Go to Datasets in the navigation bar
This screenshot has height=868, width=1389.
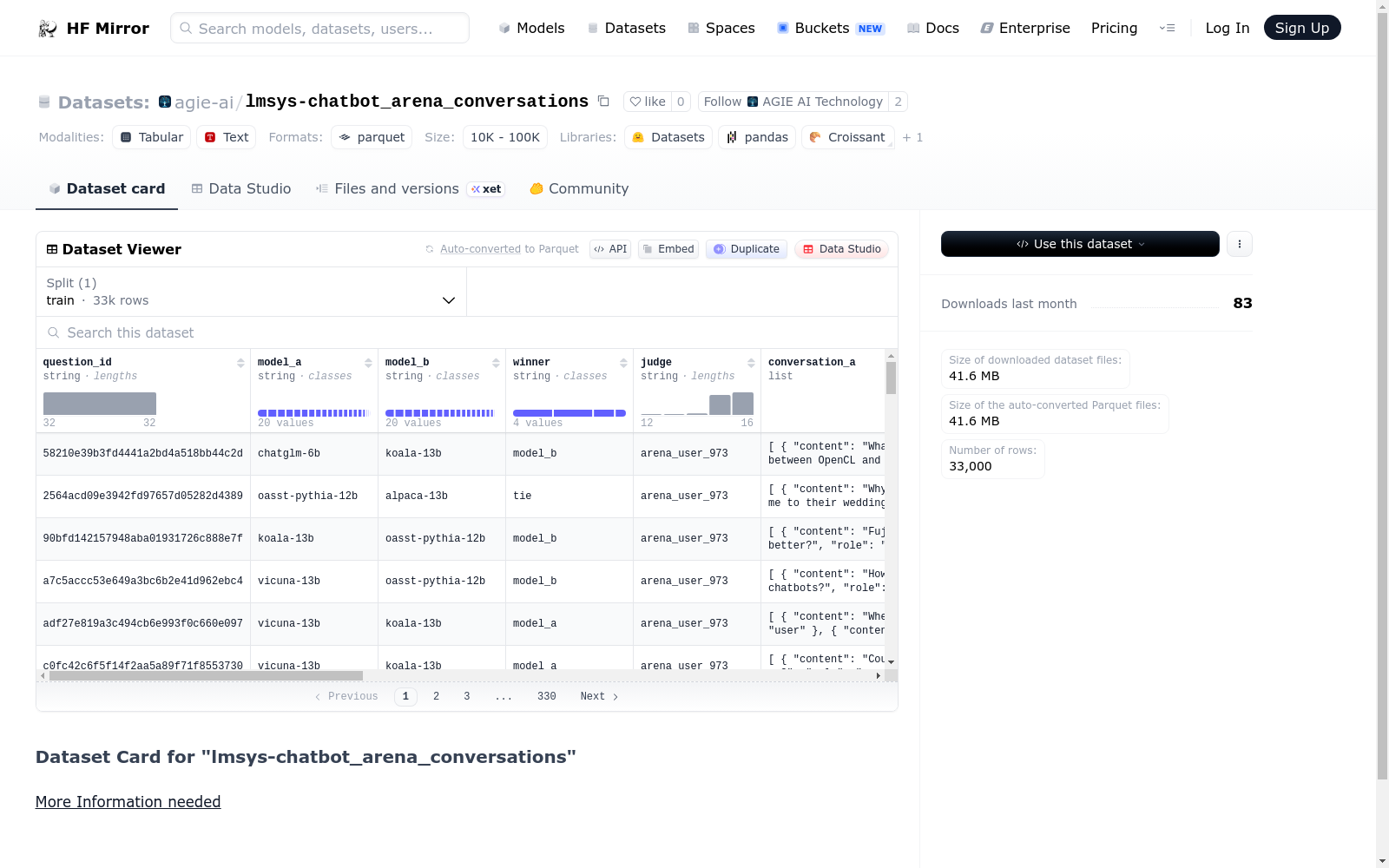click(626, 28)
